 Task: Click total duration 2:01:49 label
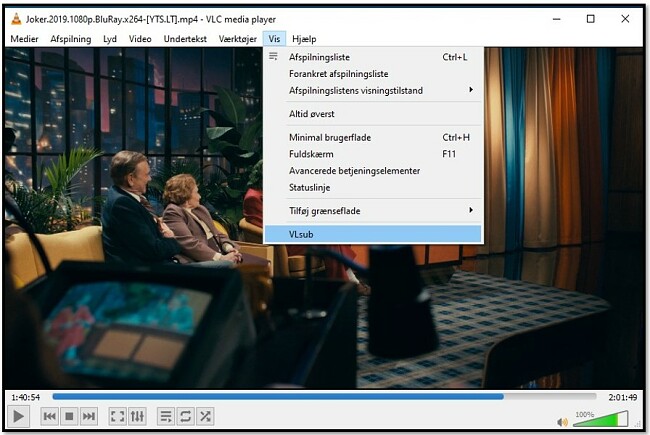coord(623,397)
